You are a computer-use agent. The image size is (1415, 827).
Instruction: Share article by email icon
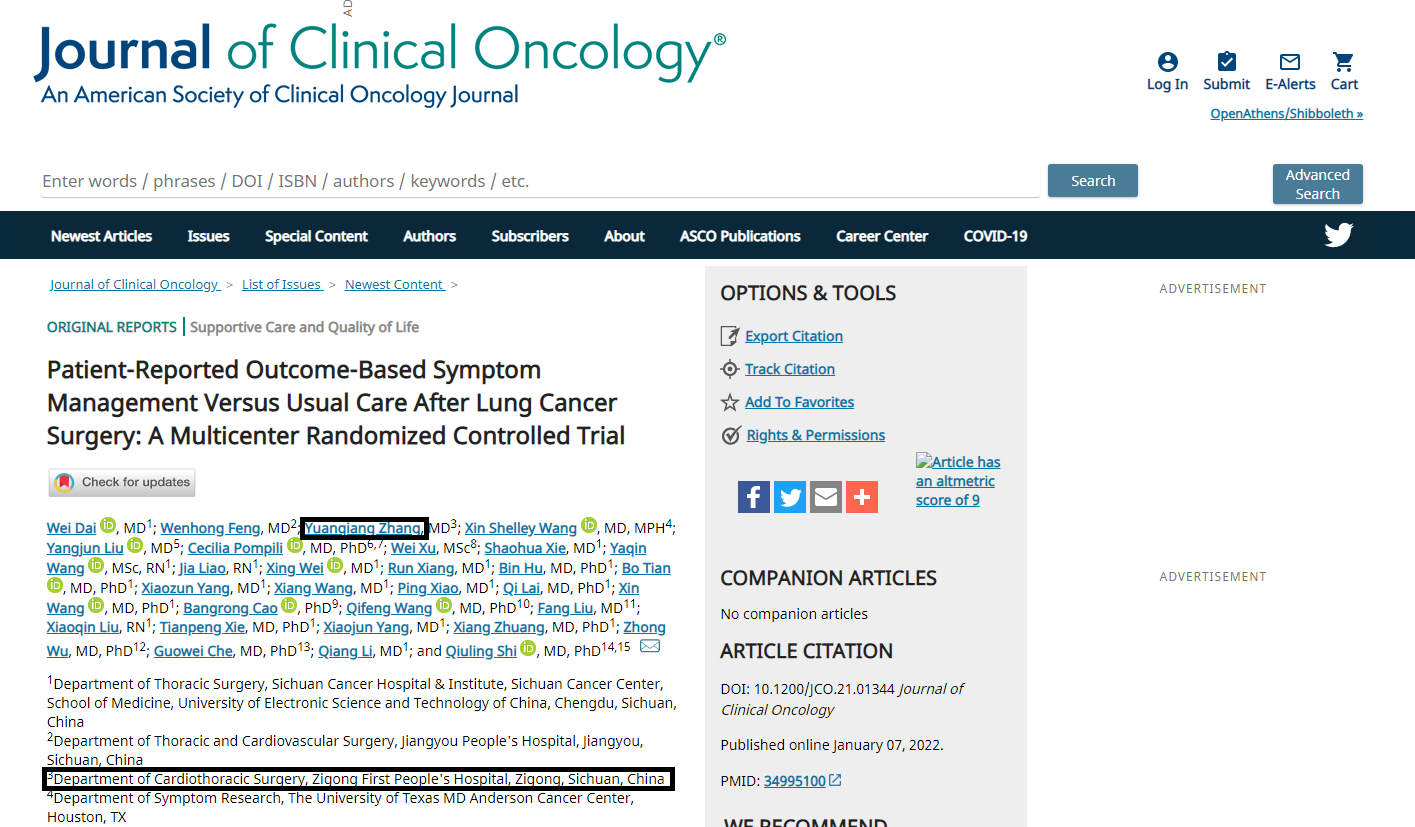pyautogui.click(x=826, y=497)
